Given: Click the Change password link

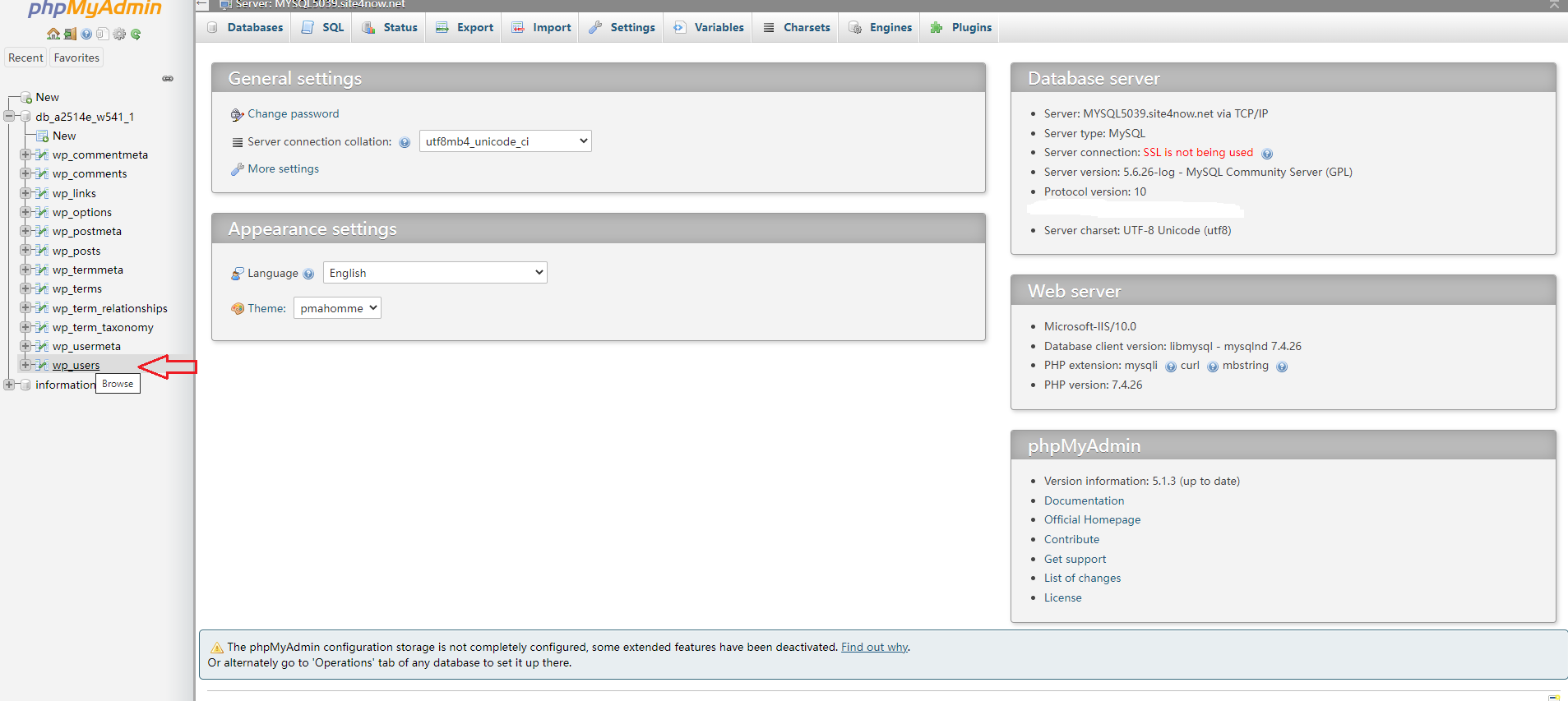Looking at the screenshot, I should click(293, 113).
